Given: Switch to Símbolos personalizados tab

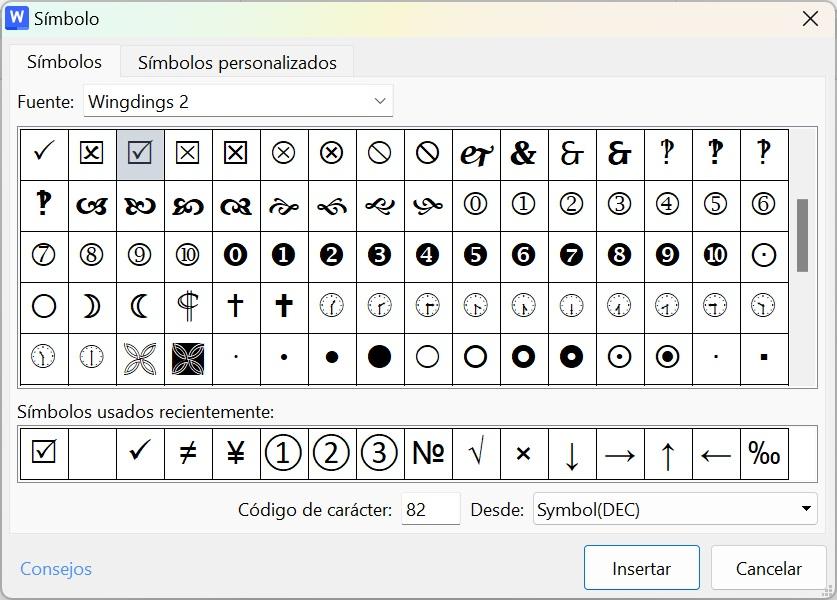Looking at the screenshot, I should (237, 62).
